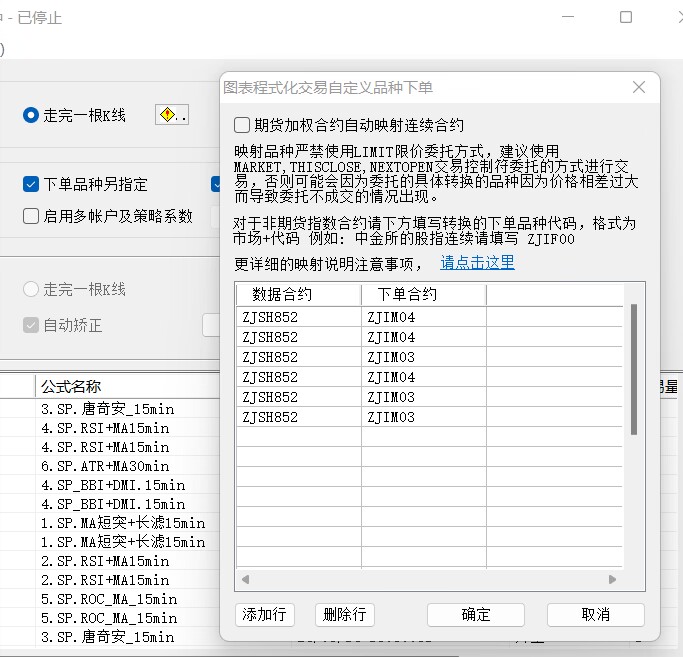Viewport: 683px width, 657px height.
Task: Select the active 走完一根K线 radio button
Action: point(30,115)
